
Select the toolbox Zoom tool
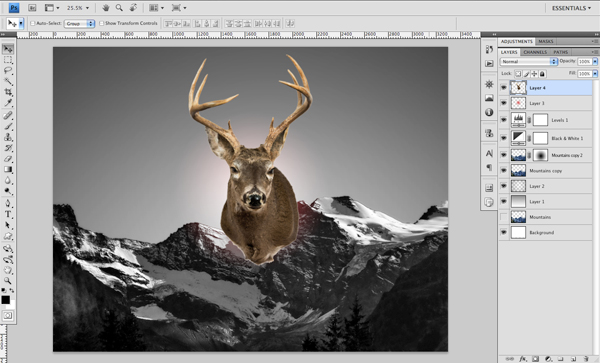(8, 281)
